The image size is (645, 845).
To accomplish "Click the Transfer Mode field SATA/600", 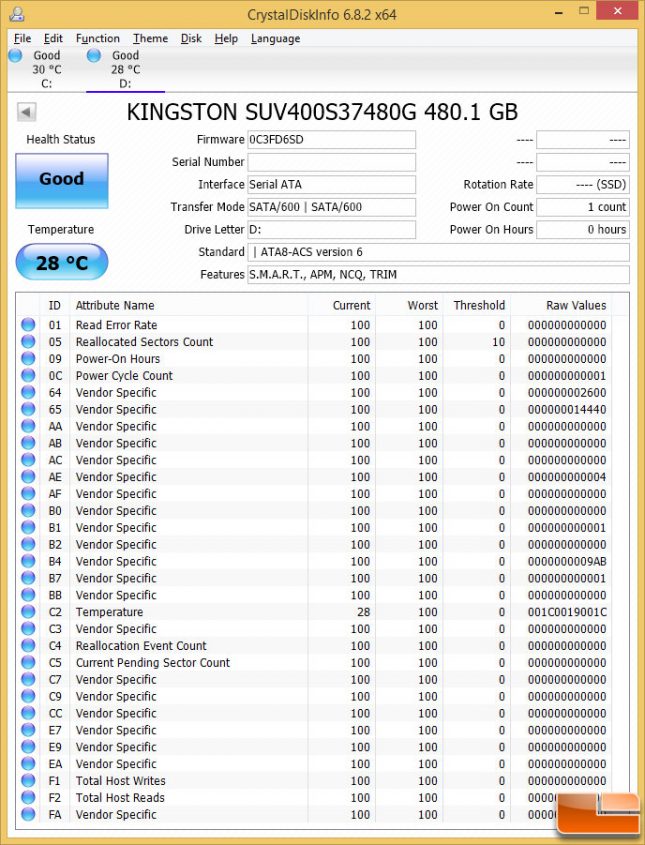I will (x=331, y=207).
